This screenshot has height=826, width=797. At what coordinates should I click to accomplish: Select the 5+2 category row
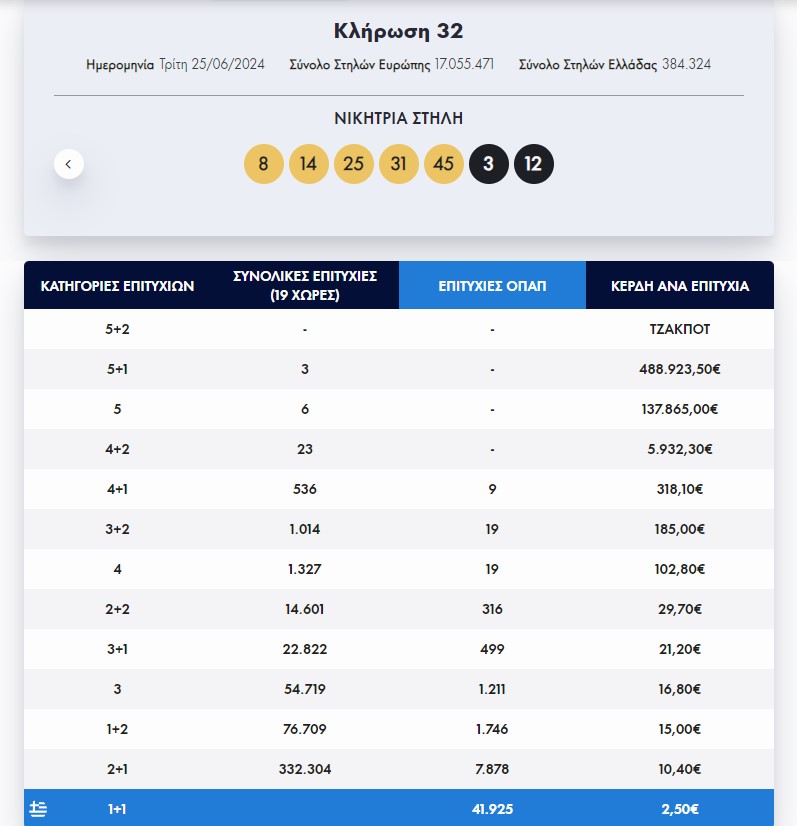[x=117, y=328]
